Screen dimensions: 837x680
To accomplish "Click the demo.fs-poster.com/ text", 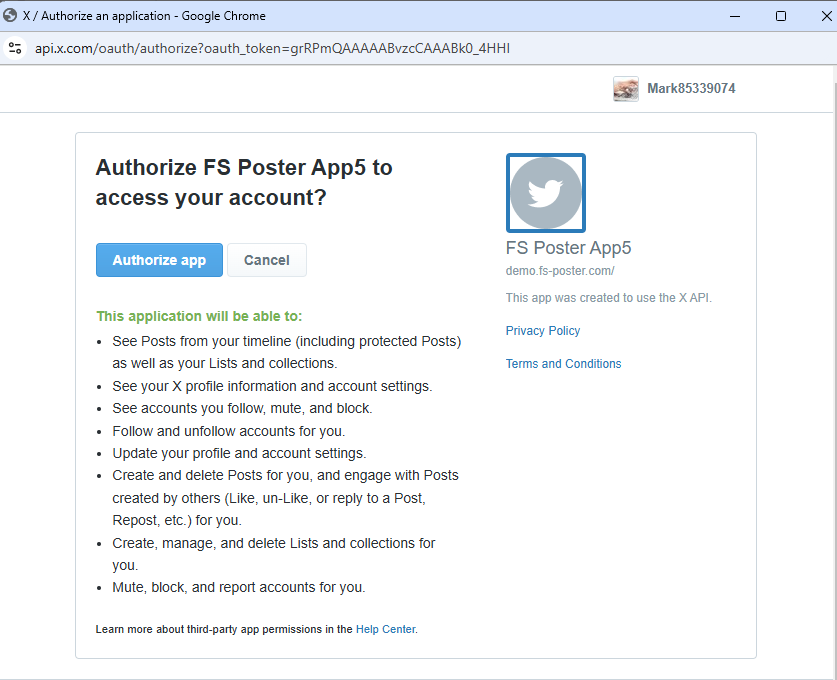I will coord(560,271).
